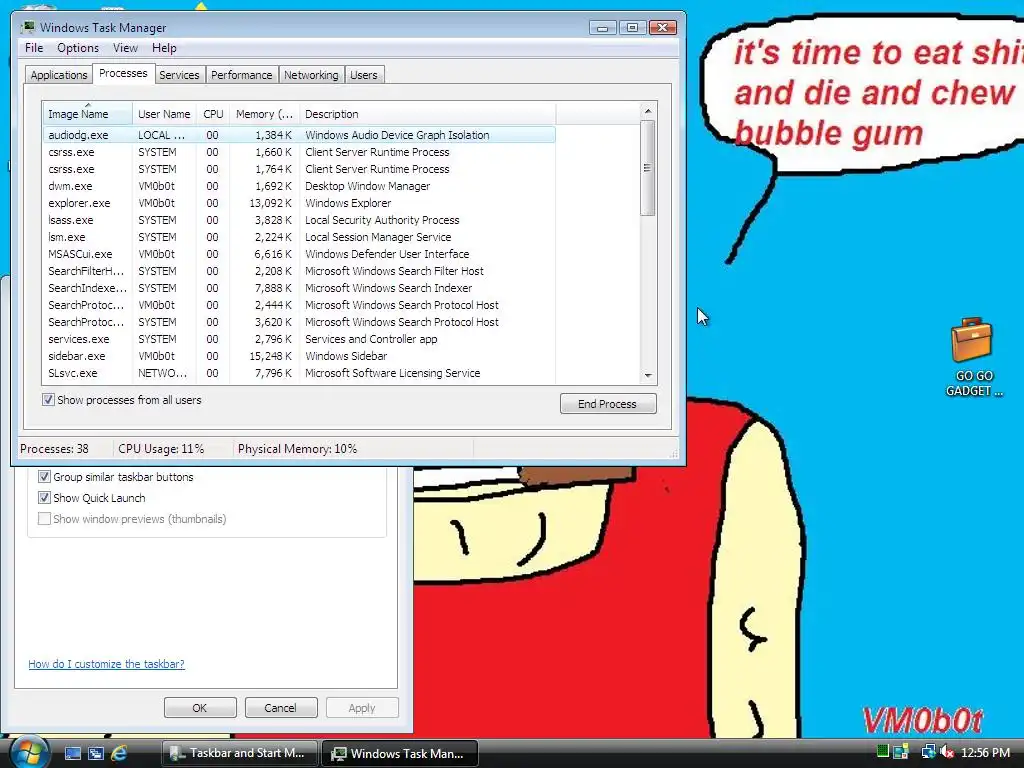
Task: Click Taskbar and Start Menu taskbar button
Action: click(239, 753)
